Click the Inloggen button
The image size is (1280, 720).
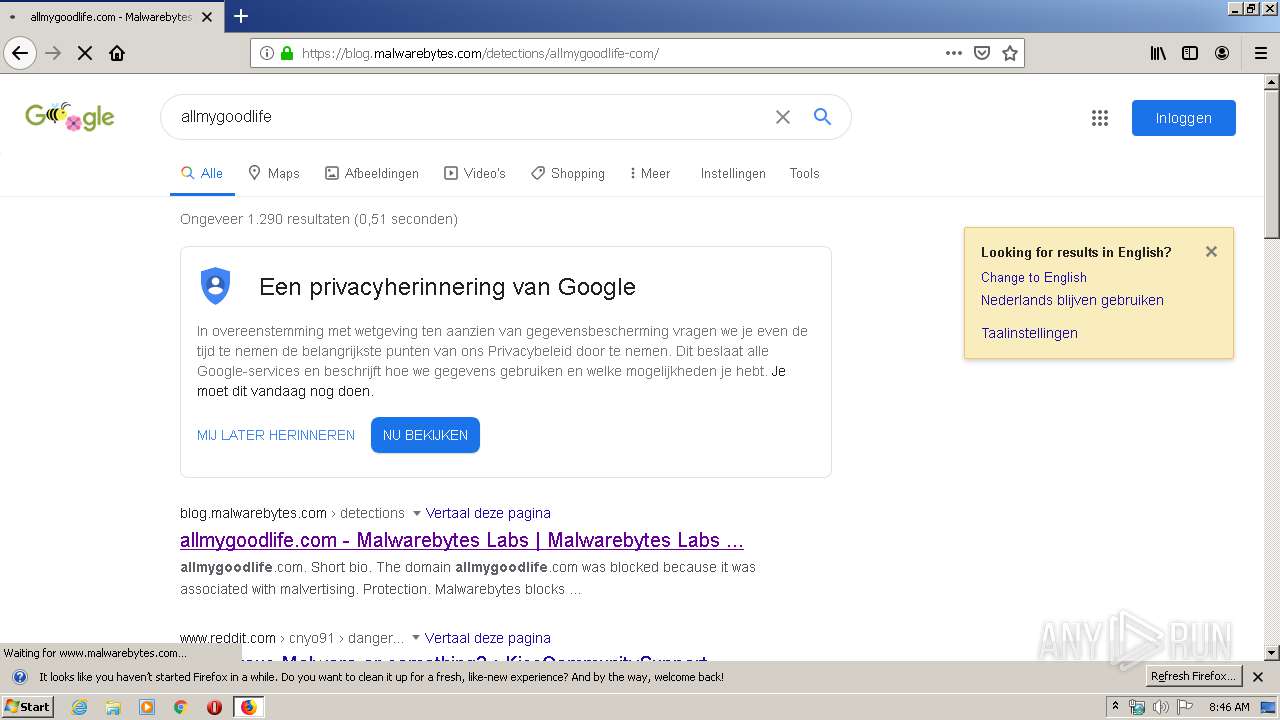(x=1184, y=118)
